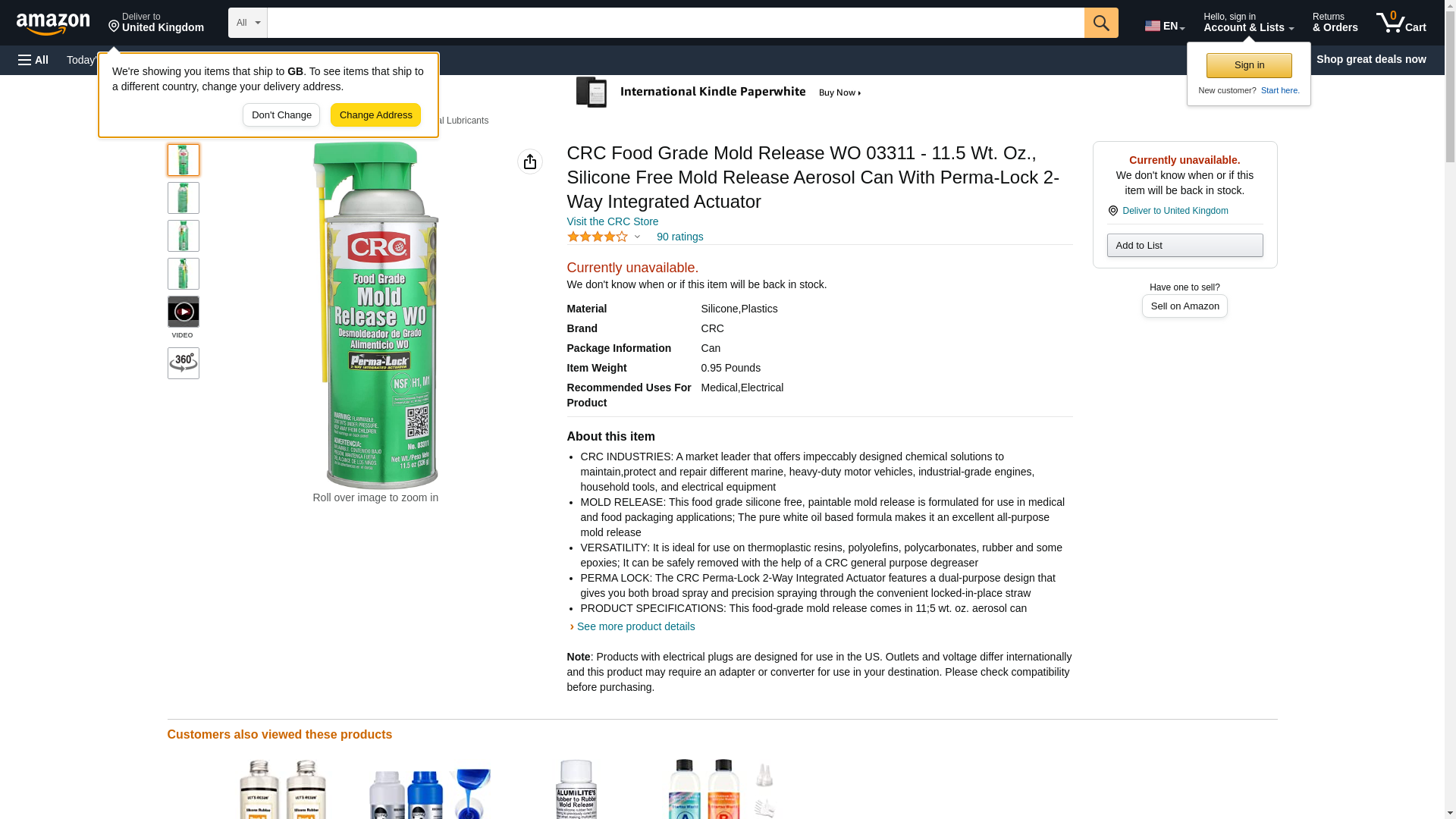Click the International Kindle Paperwhite banner

coord(720,93)
